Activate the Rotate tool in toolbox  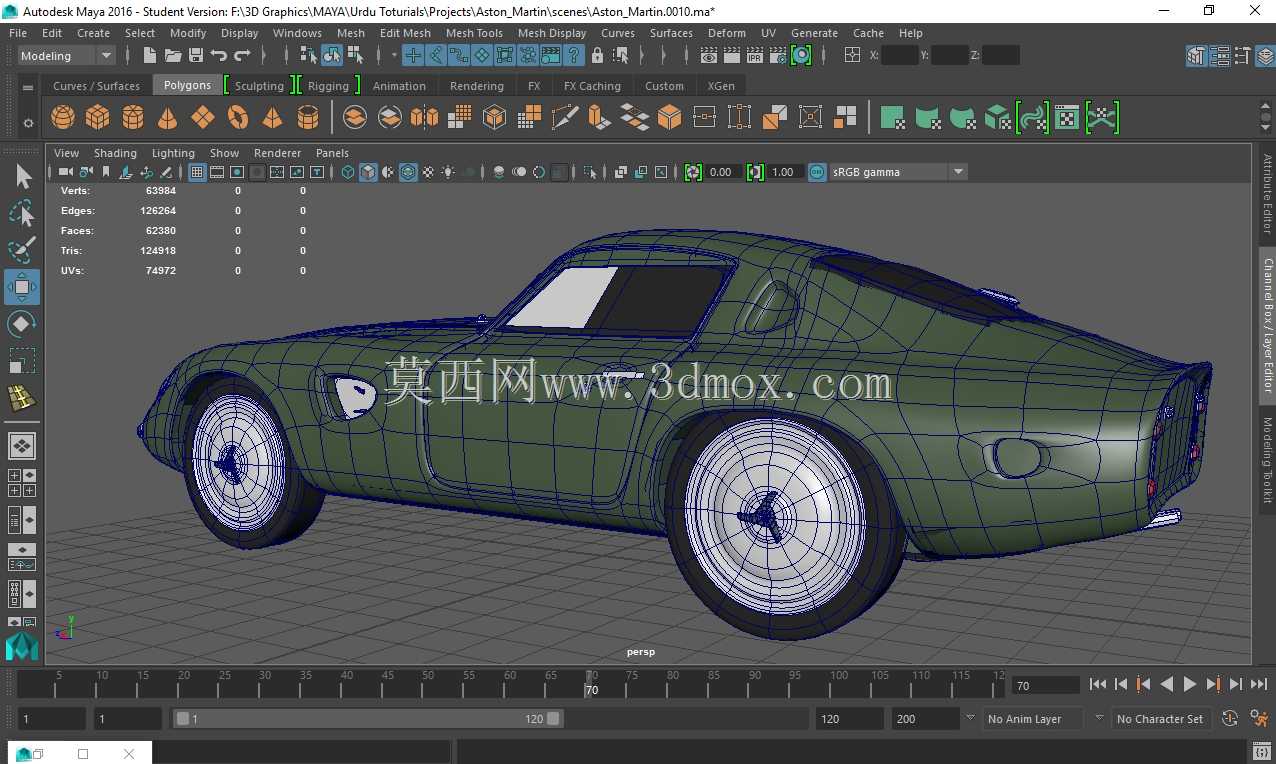[22, 324]
